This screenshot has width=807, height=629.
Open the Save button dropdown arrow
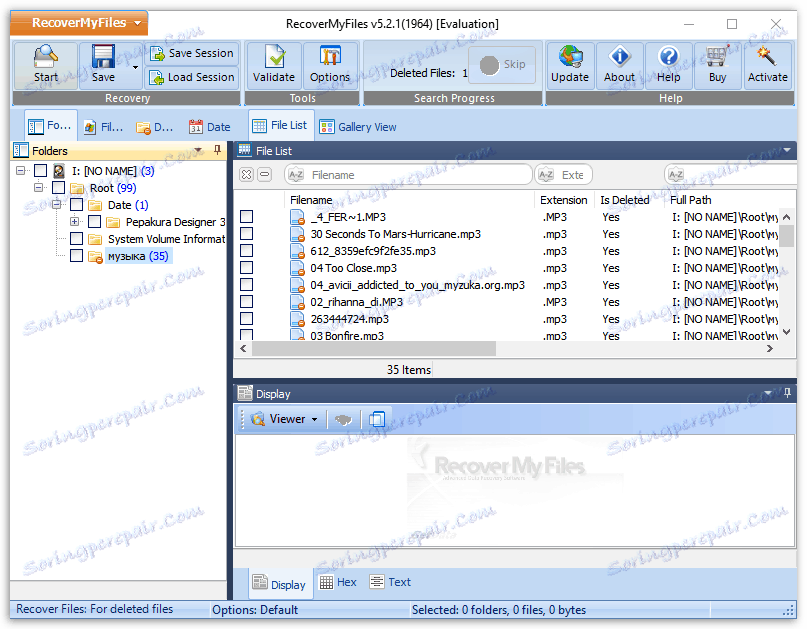coord(136,67)
